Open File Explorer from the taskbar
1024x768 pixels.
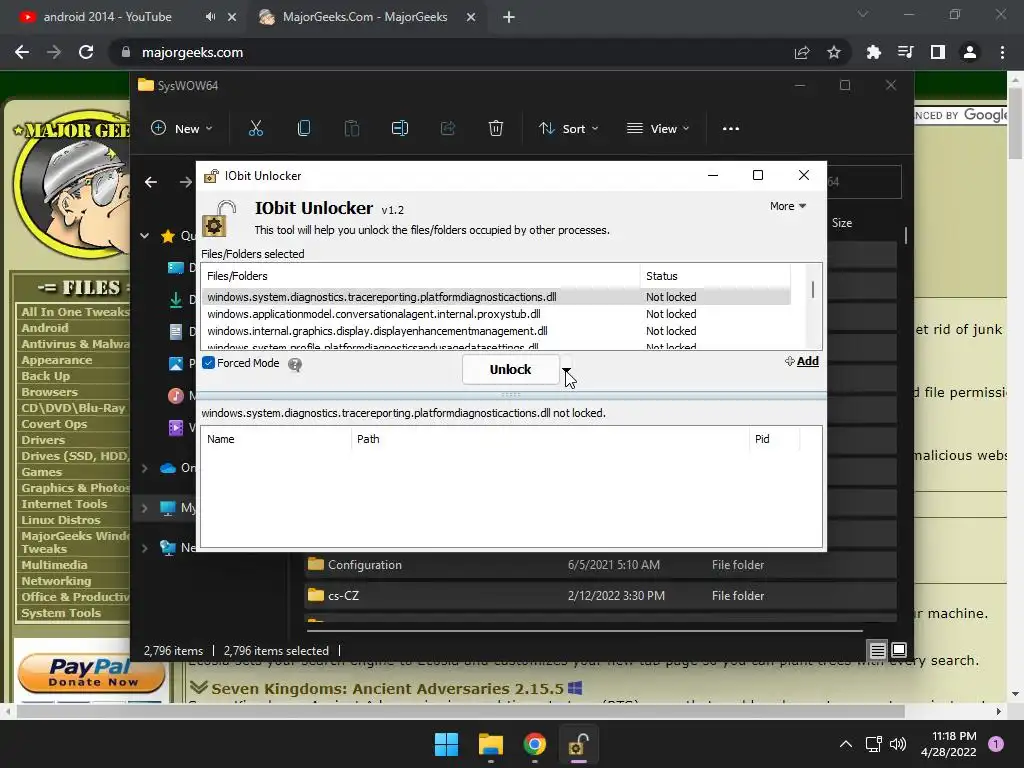coord(490,744)
